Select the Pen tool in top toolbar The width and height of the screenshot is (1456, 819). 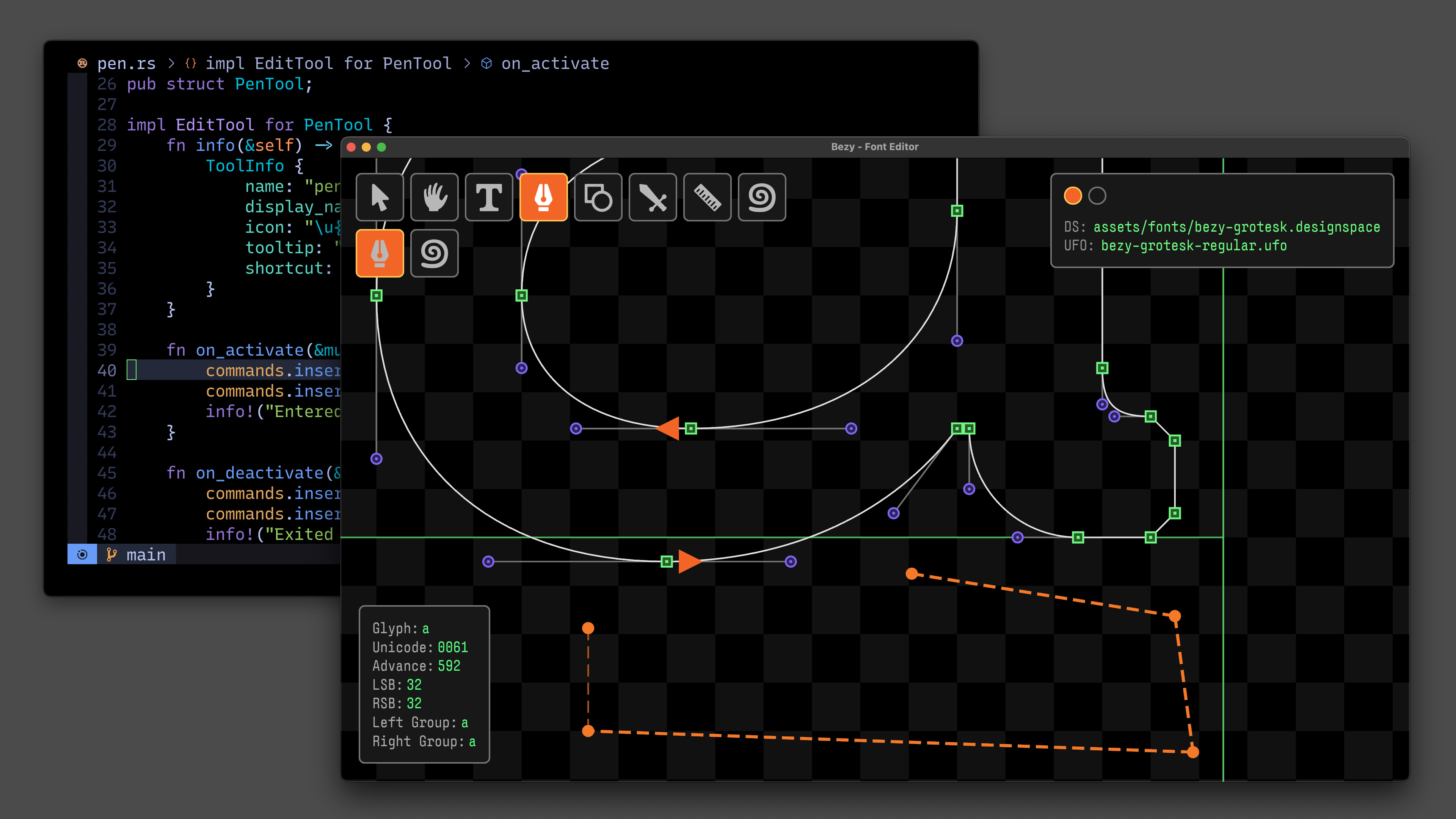pos(543,197)
